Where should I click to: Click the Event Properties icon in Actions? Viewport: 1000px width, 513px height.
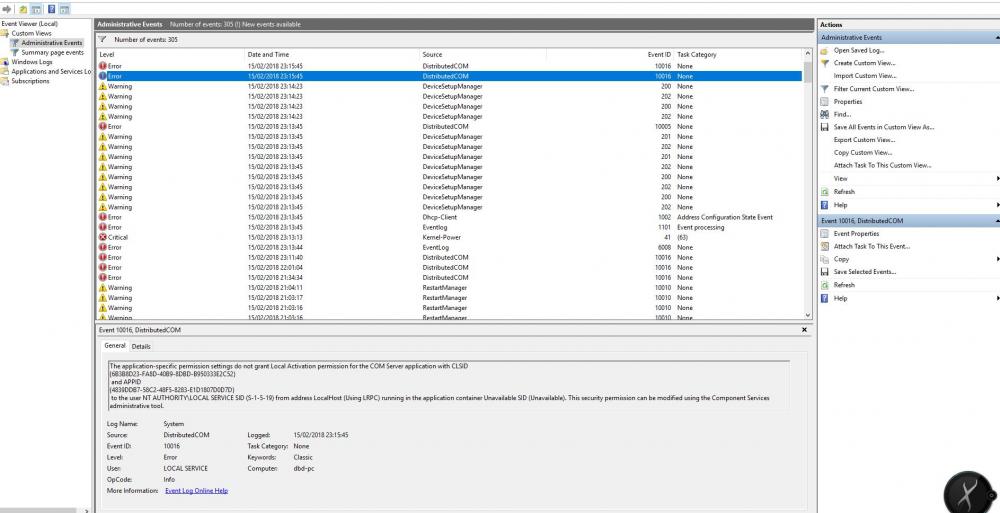pyautogui.click(x=824, y=234)
